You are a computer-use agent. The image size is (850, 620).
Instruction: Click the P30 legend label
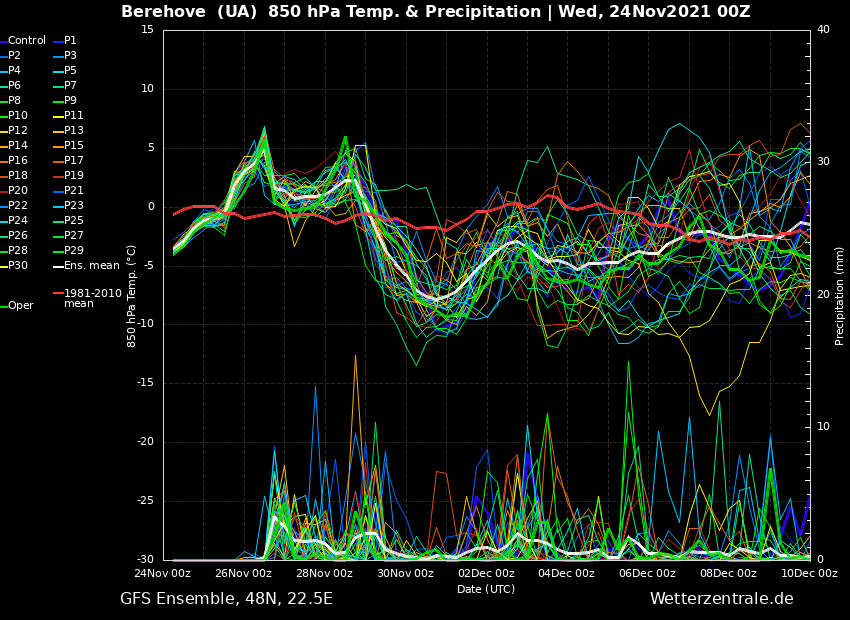pos(18,266)
